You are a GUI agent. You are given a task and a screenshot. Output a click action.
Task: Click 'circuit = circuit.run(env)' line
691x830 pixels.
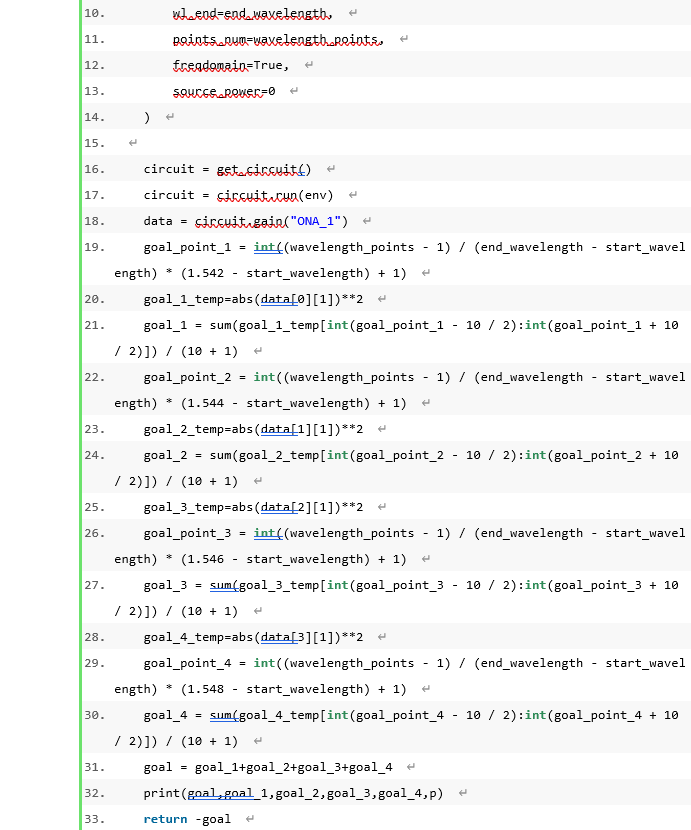tap(238, 195)
